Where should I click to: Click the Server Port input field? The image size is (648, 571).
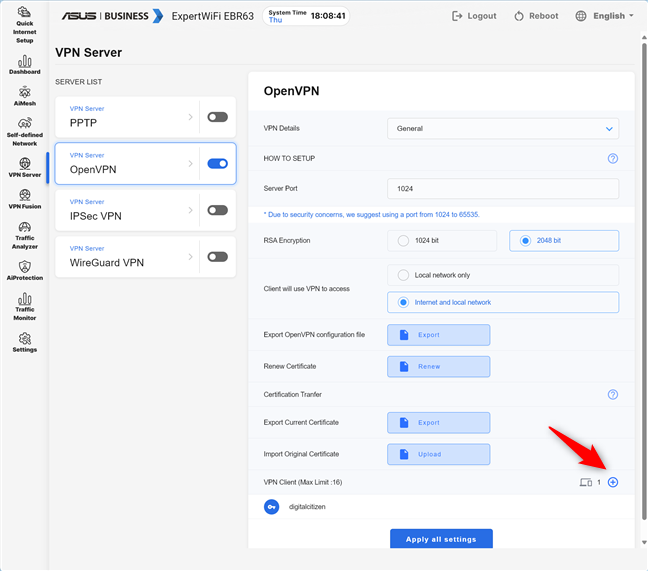[x=502, y=188]
